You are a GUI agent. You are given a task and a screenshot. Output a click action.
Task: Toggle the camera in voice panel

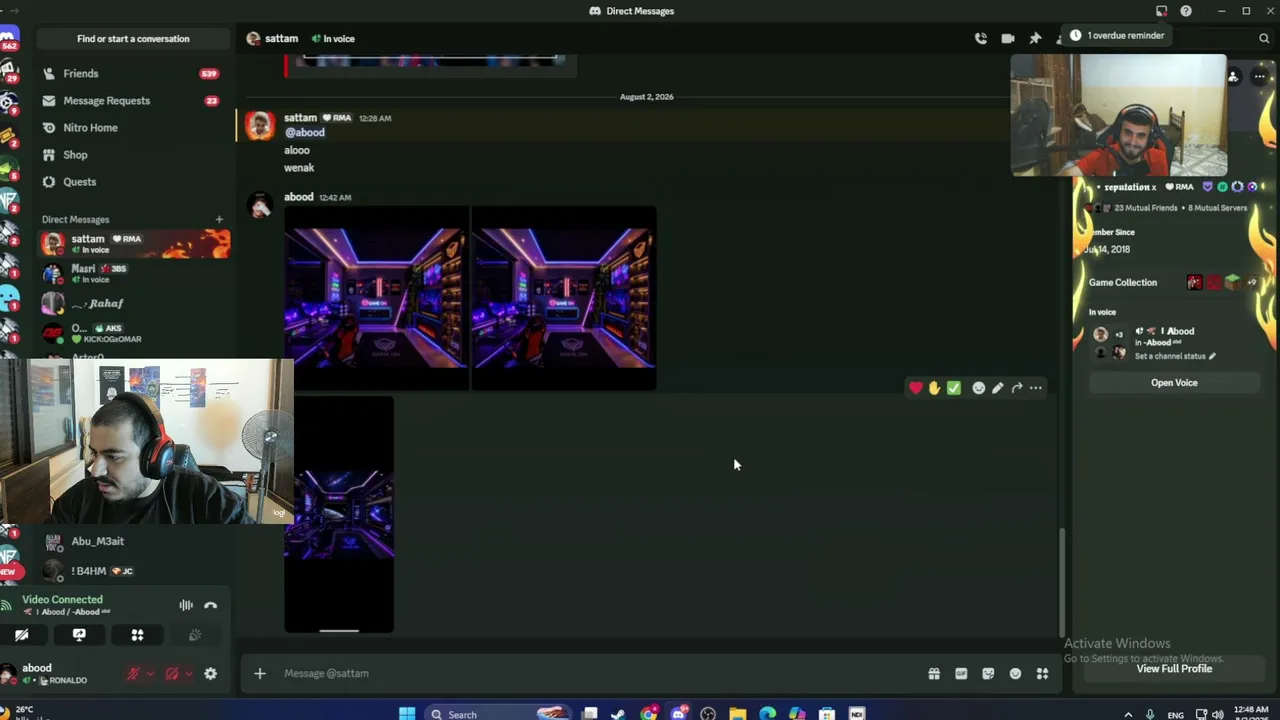pos(21,635)
